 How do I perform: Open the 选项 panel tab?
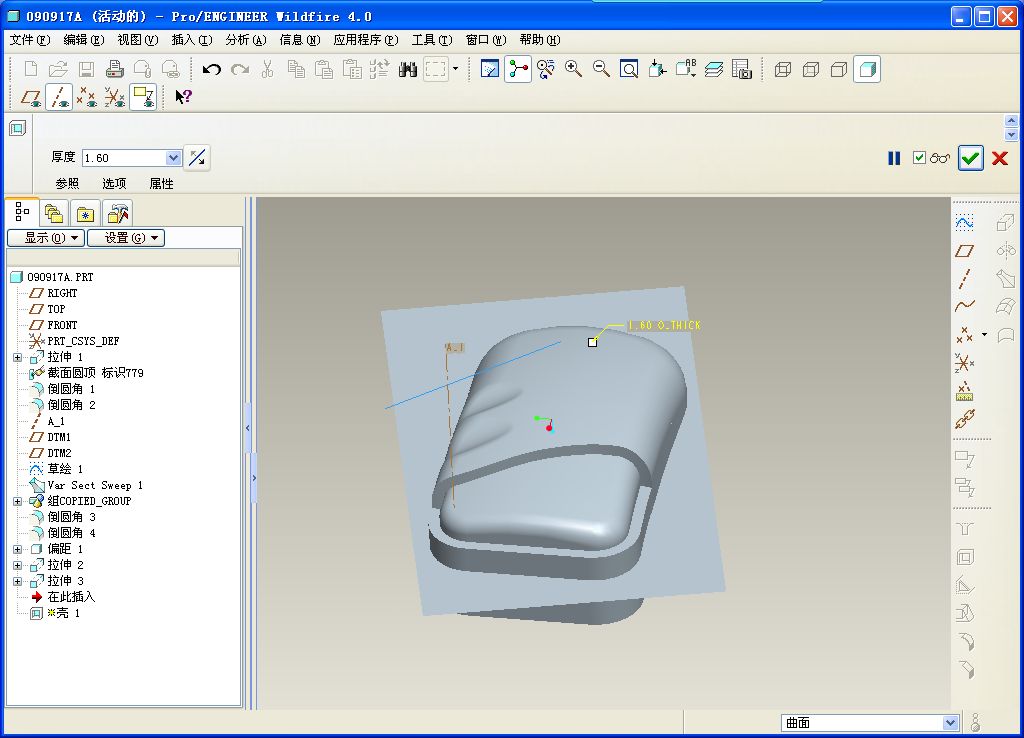[x=114, y=184]
